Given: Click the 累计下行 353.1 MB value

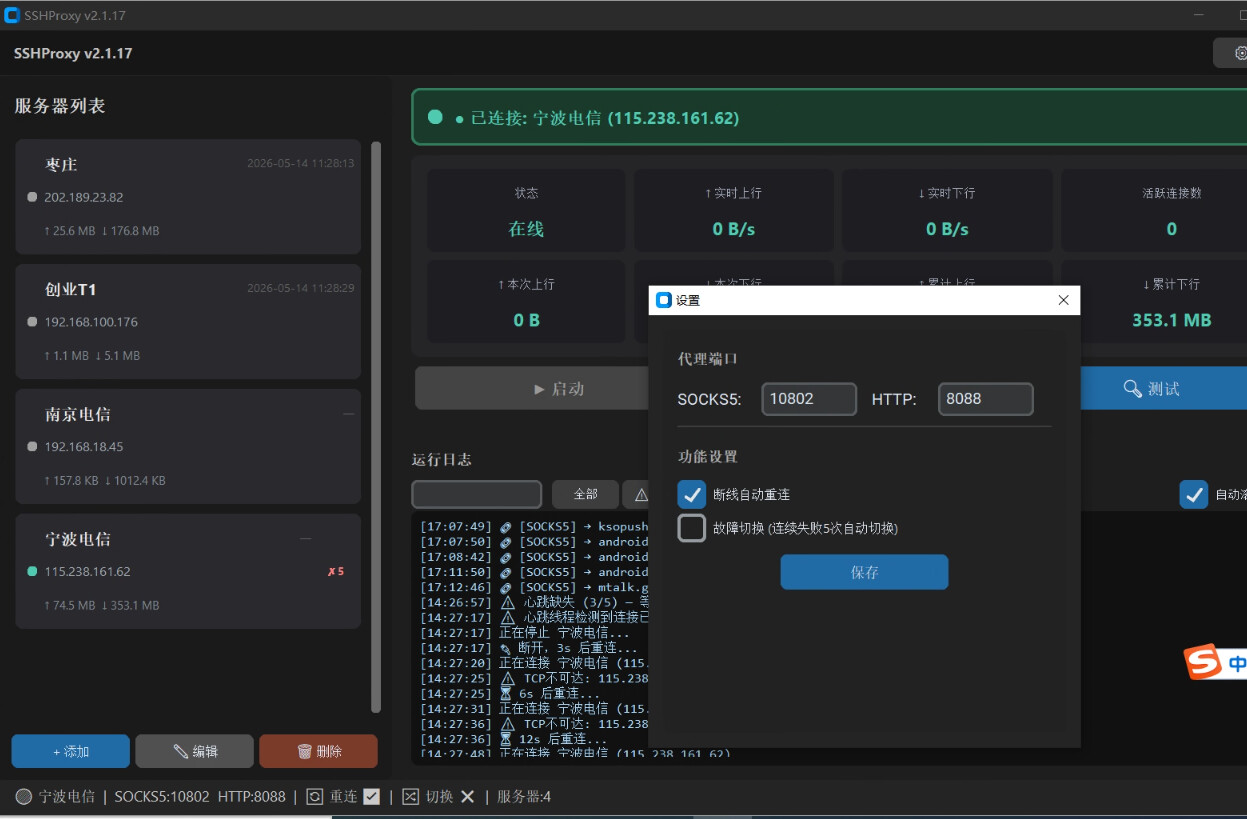Looking at the screenshot, I should coord(1171,320).
